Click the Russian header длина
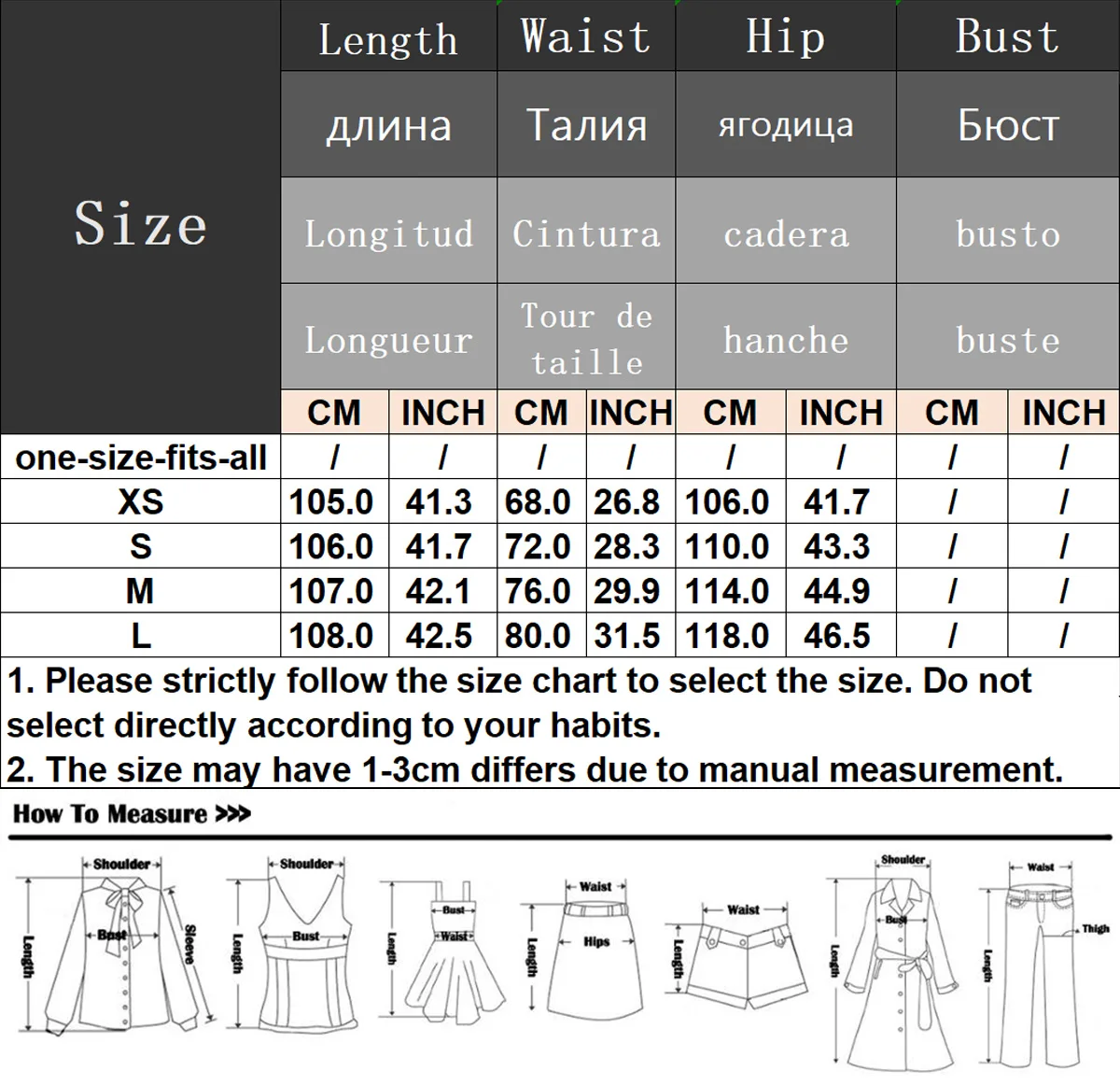 coord(388,124)
